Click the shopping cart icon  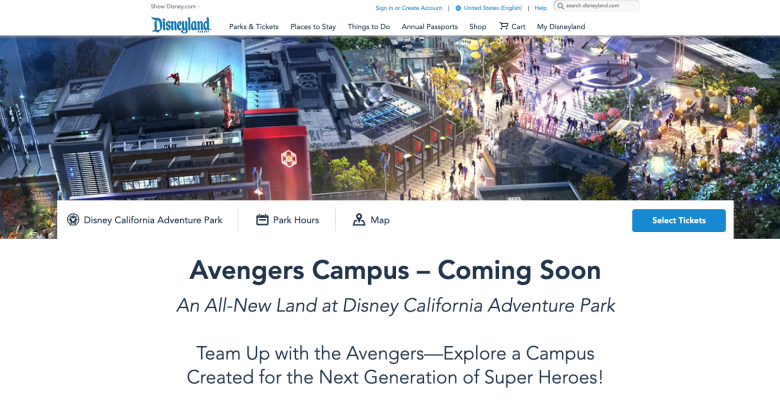click(x=504, y=26)
